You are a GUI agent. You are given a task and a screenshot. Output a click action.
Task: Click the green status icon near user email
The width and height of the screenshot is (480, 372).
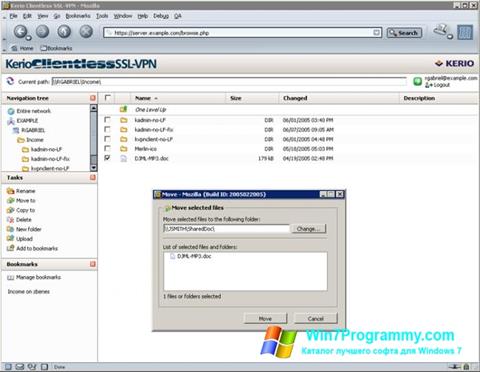[x=417, y=81]
